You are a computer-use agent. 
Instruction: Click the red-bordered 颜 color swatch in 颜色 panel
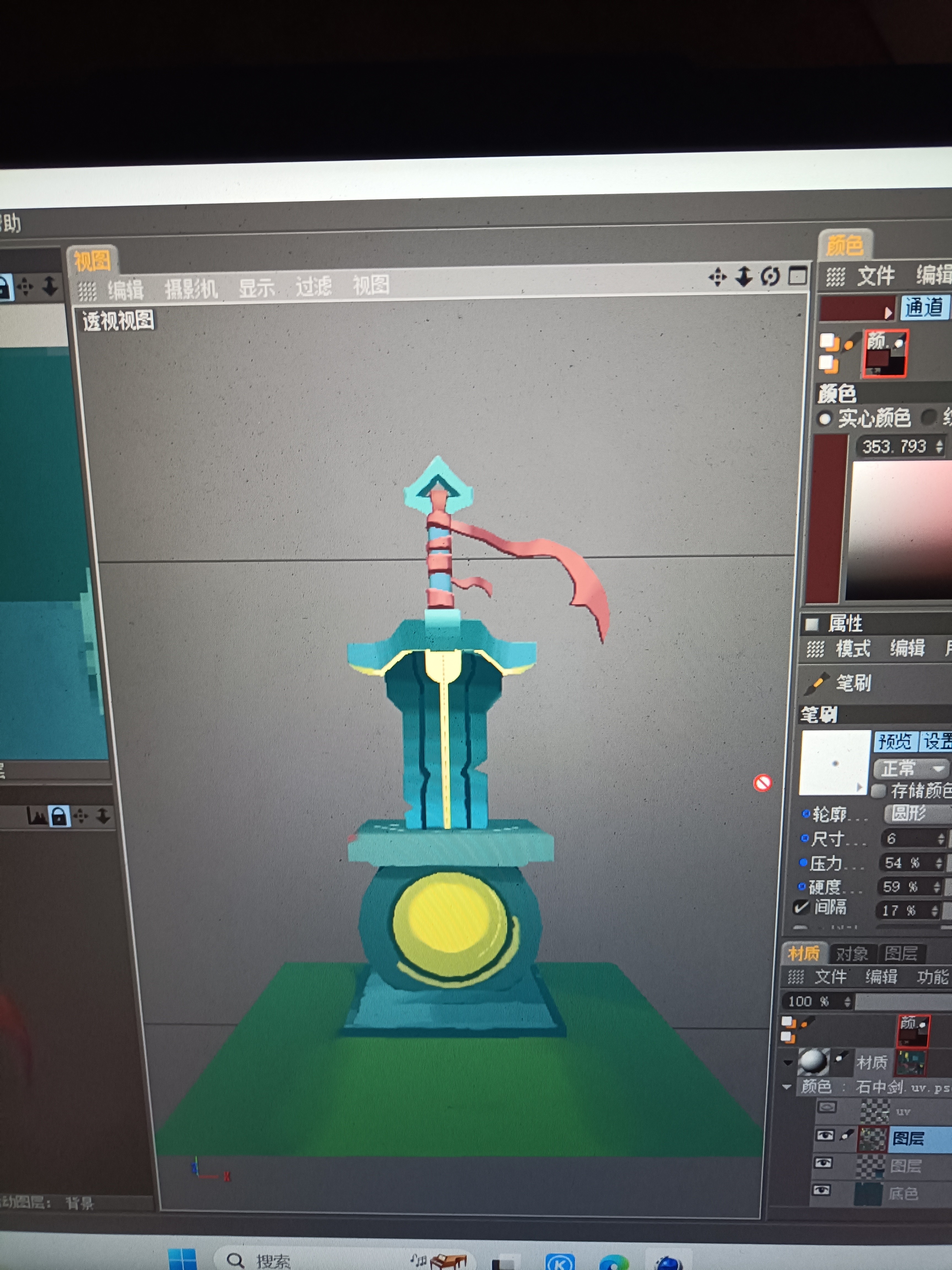pyautogui.click(x=886, y=353)
